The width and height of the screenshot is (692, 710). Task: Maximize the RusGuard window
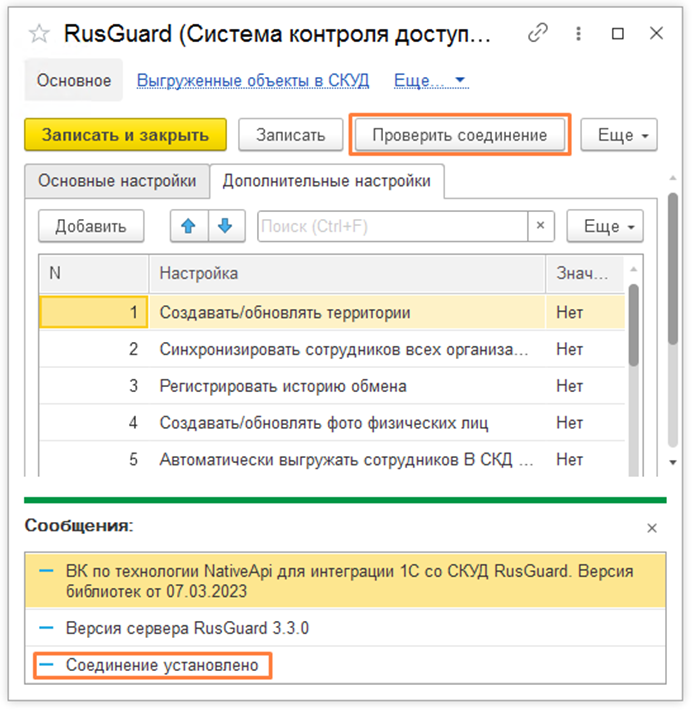(618, 34)
